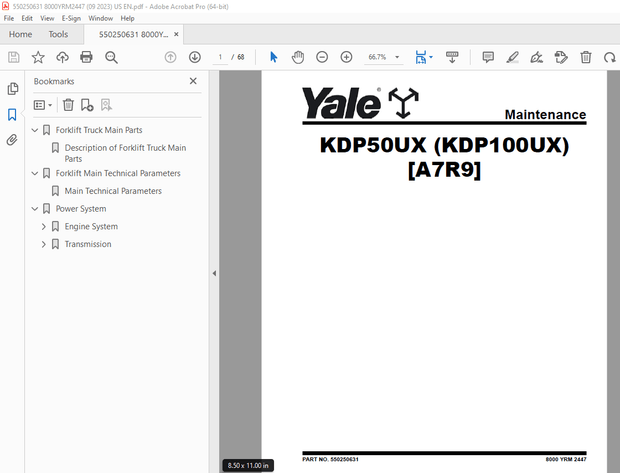This screenshot has width=620, height=473.
Task: Add document to starred favorites
Action: click(38, 57)
